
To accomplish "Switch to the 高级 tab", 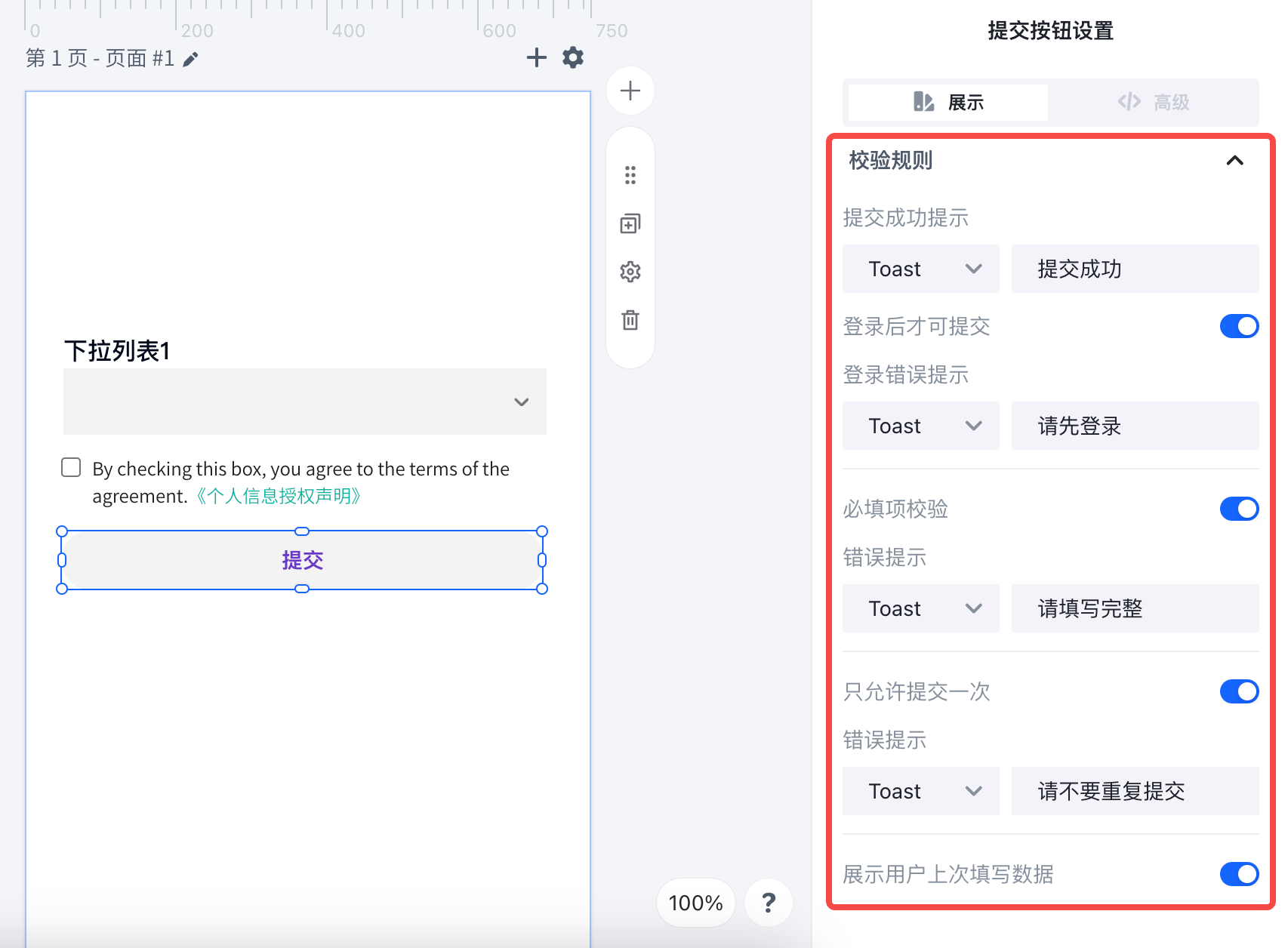I will [x=1154, y=102].
